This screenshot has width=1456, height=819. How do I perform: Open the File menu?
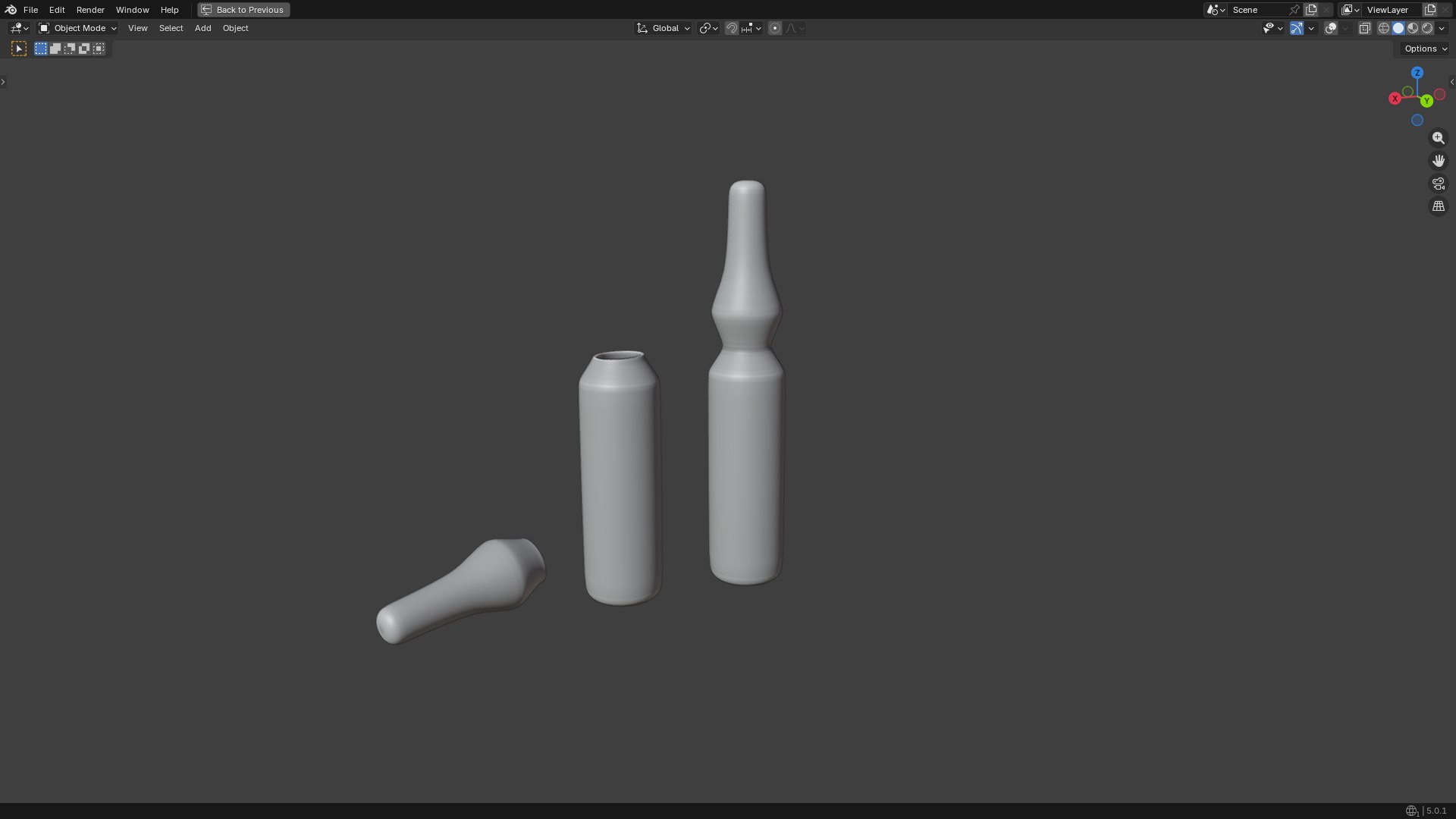point(30,10)
